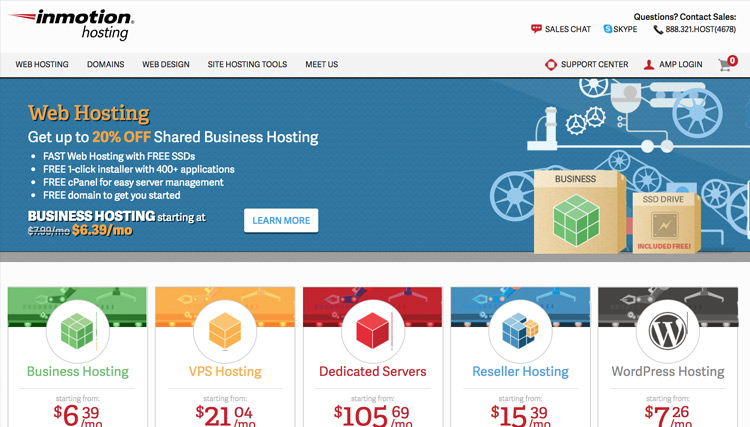The width and height of the screenshot is (750, 427).
Task: Click the SSD Drive box in banner
Action: [x=666, y=222]
